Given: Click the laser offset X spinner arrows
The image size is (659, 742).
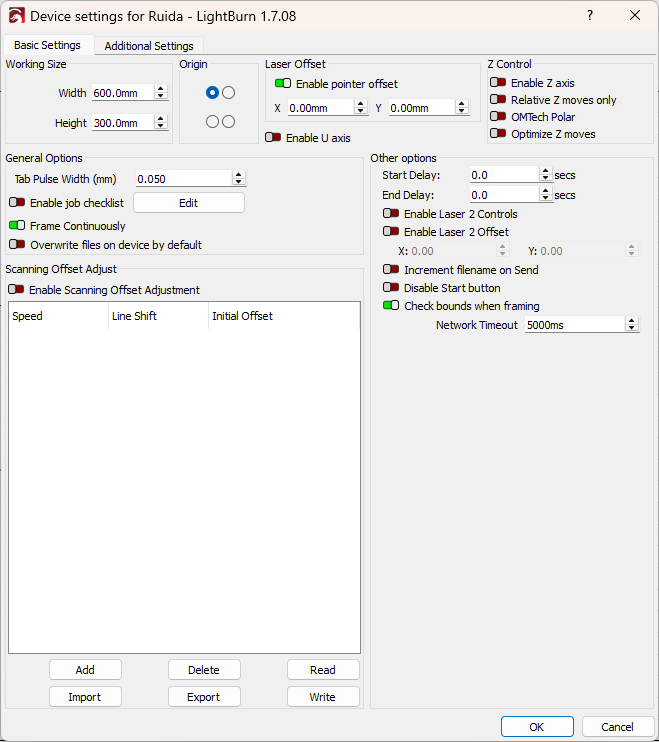Looking at the screenshot, I should coord(361,107).
